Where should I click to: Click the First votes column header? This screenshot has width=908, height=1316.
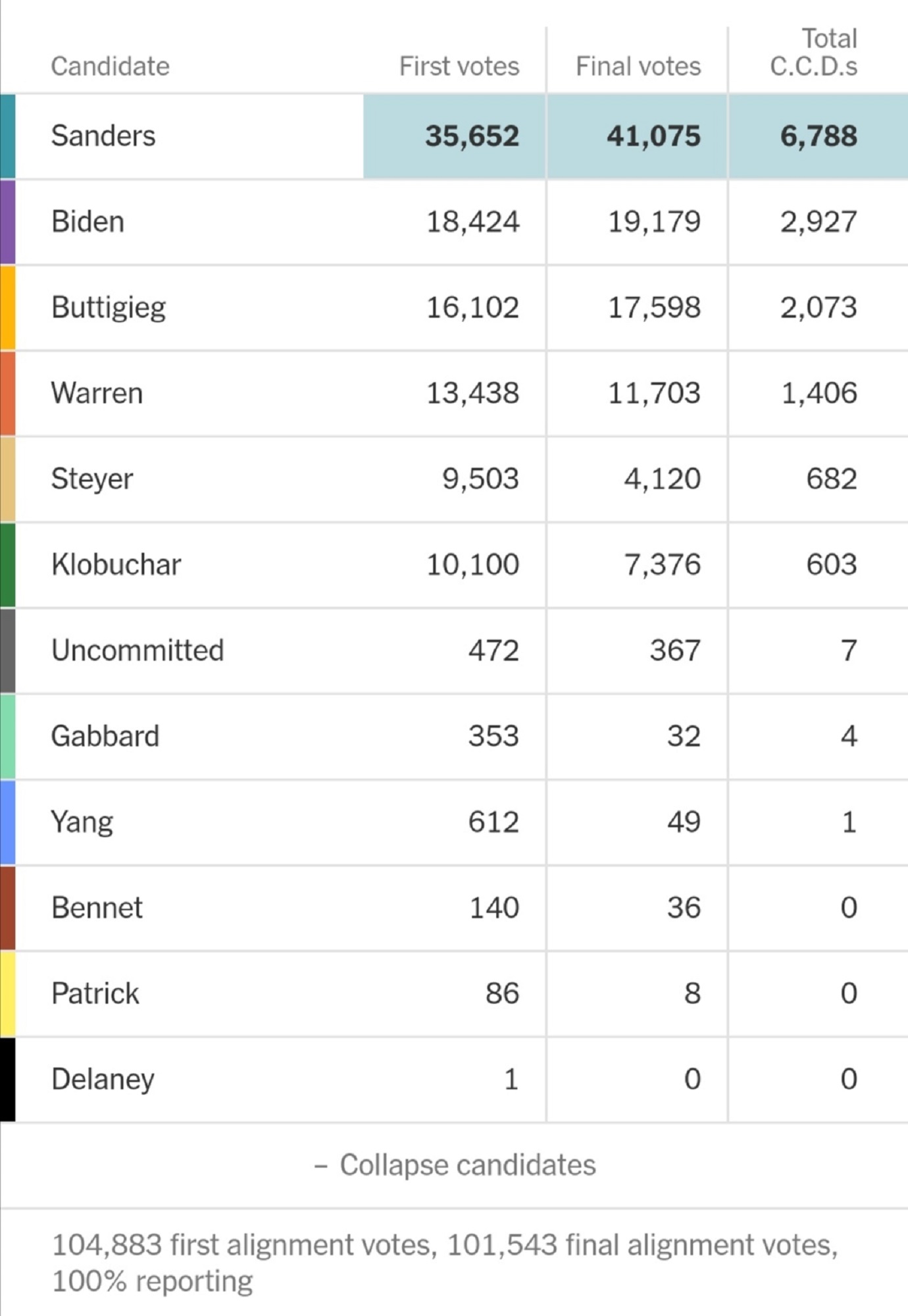tap(459, 66)
